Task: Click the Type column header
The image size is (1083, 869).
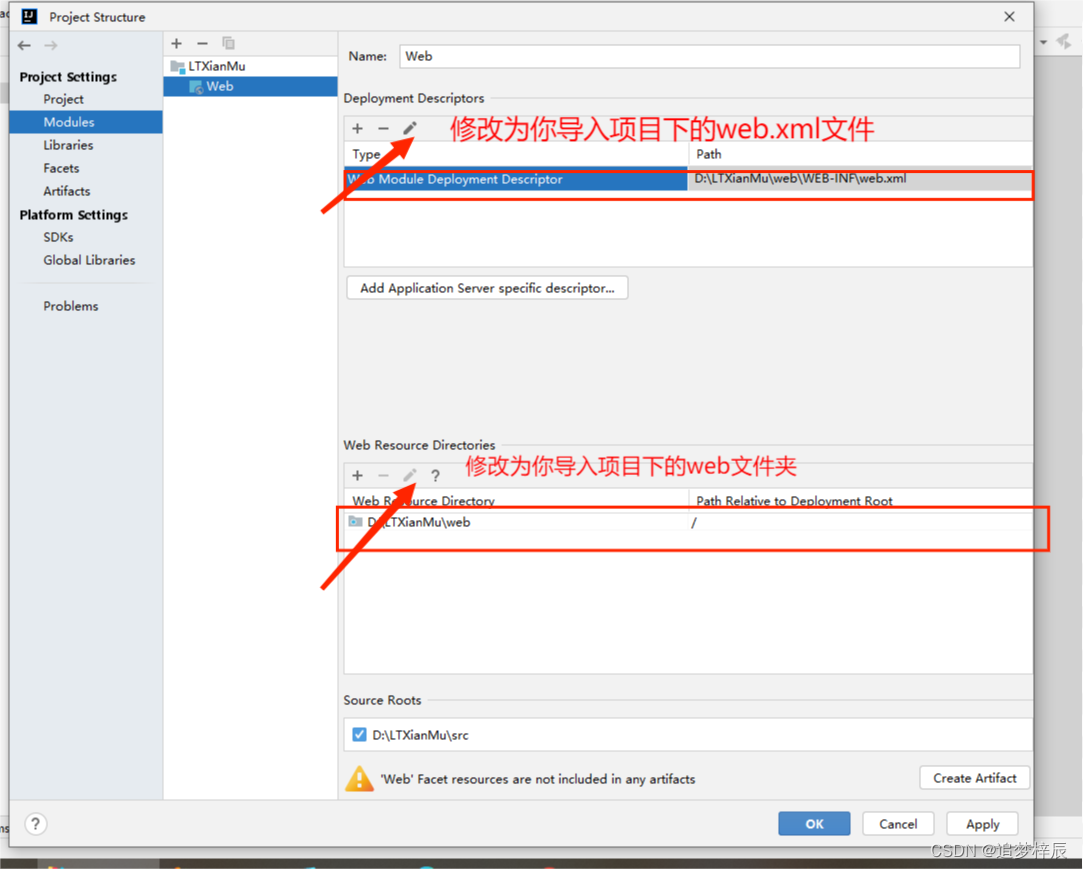Action: click(x=516, y=154)
